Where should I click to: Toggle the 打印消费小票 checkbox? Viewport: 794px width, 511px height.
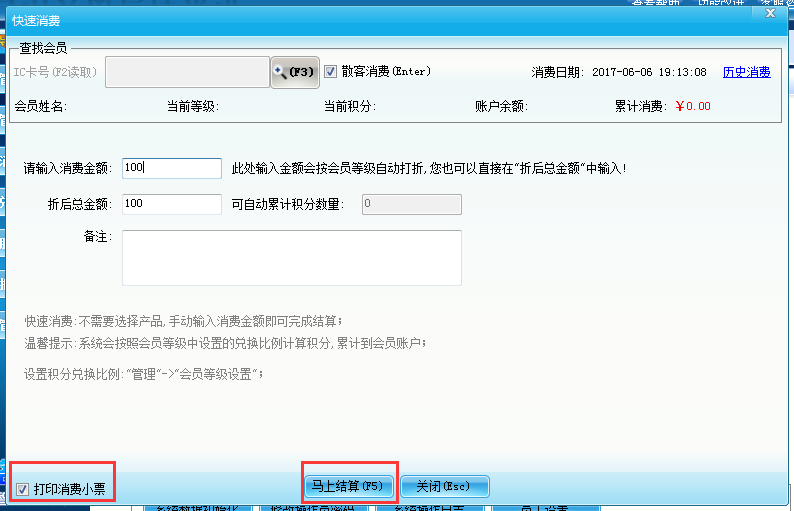click(22, 489)
